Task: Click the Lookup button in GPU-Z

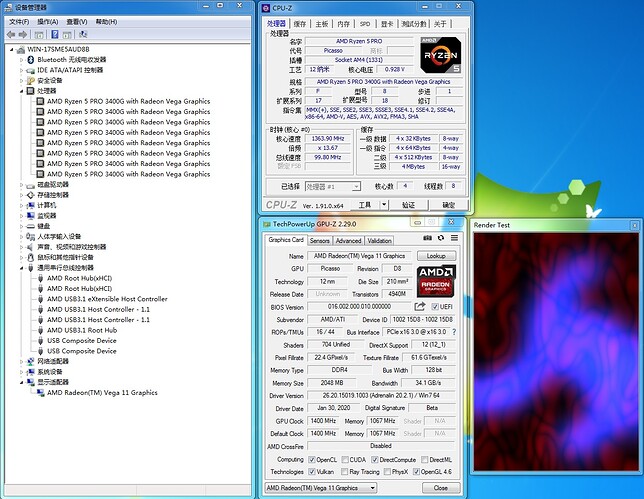Action: (436, 256)
